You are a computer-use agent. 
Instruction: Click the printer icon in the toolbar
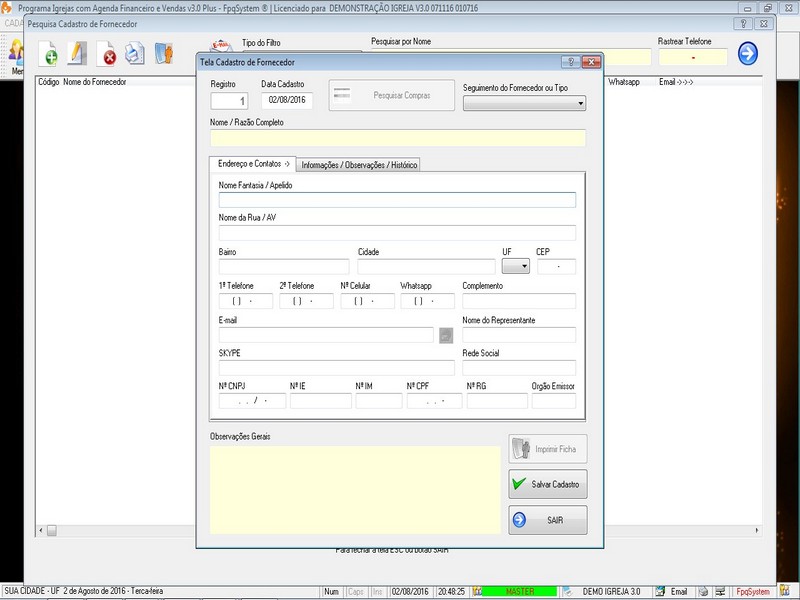135,54
